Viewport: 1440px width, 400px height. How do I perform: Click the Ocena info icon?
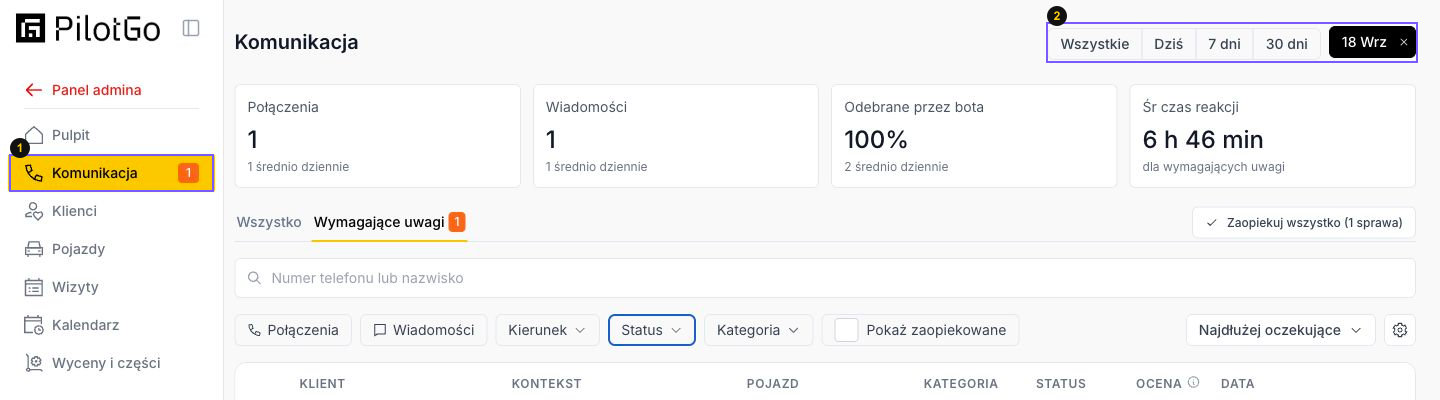pos(1194,382)
